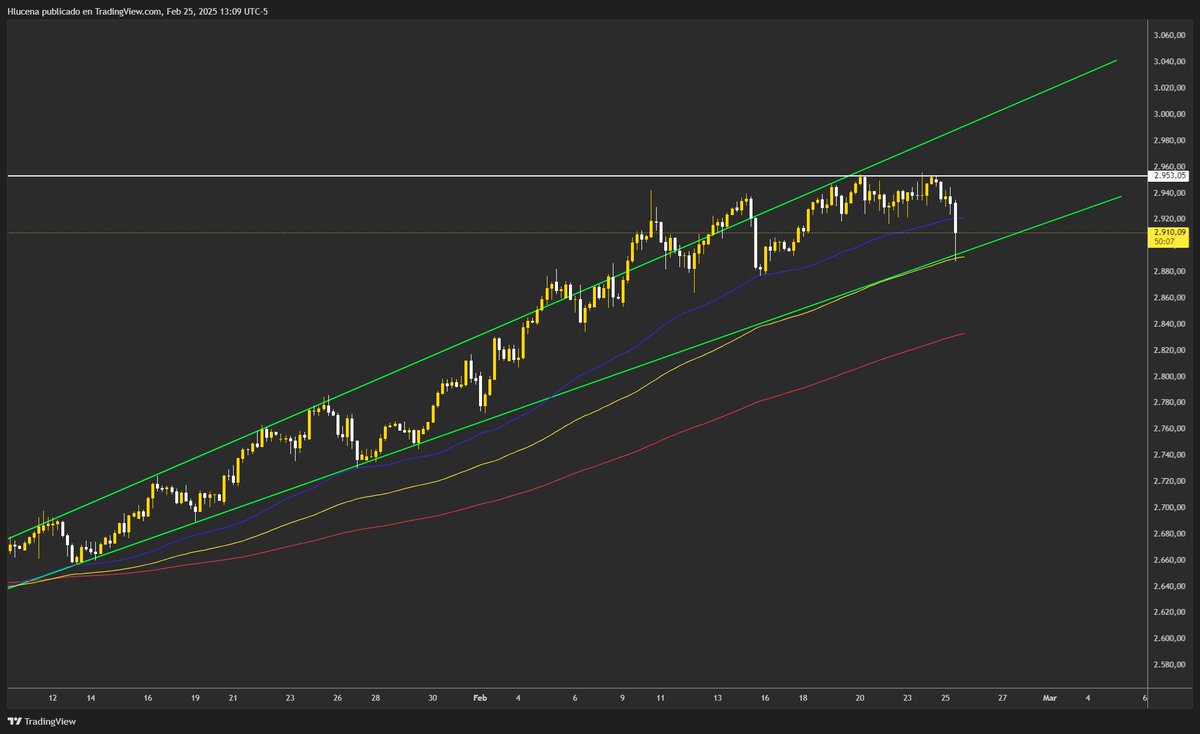The width and height of the screenshot is (1200, 734).
Task: Click the current price label 2.910,09
Action: pyautogui.click(x=1168, y=232)
